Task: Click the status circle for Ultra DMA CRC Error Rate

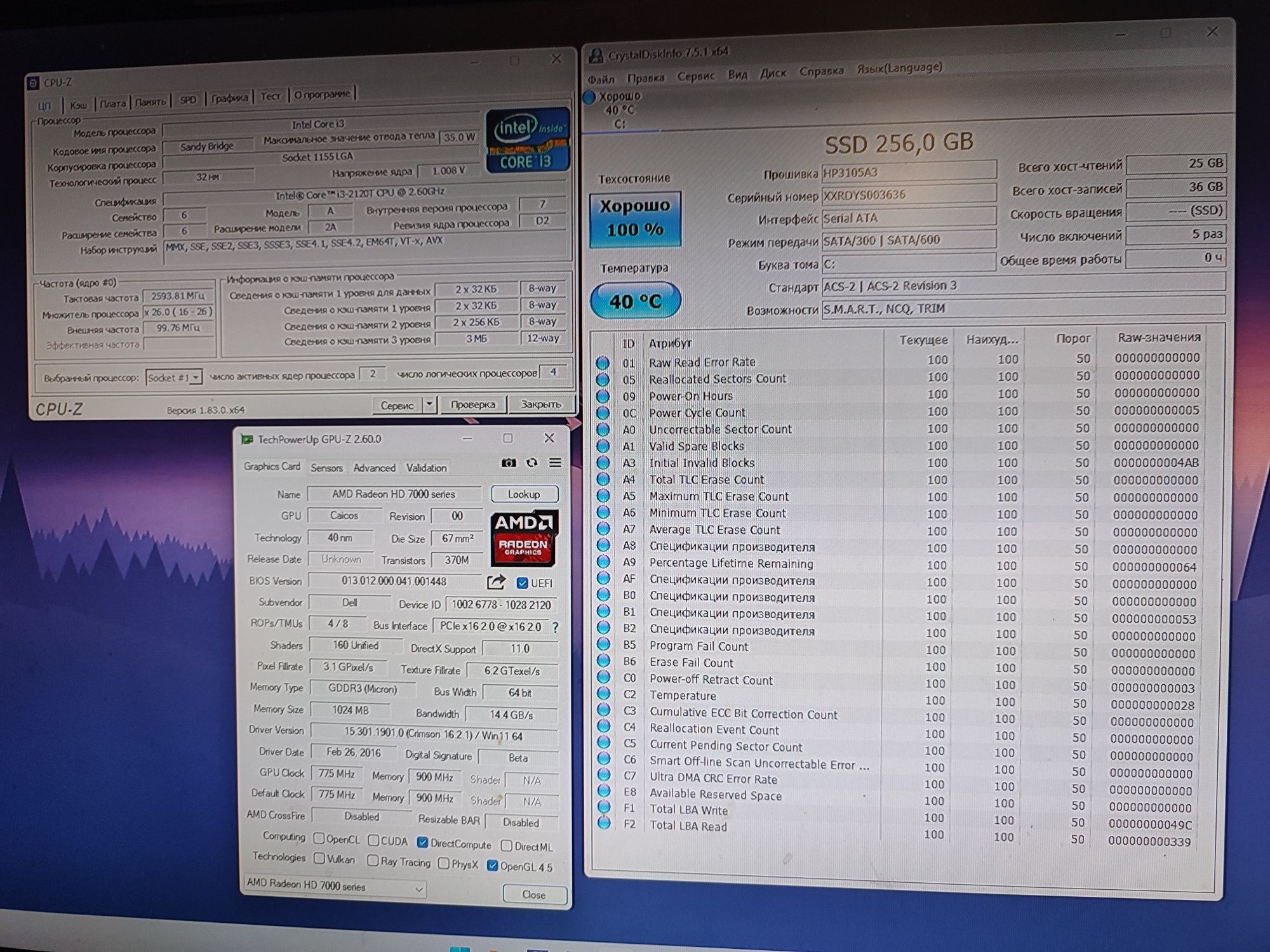Action: coord(605,775)
